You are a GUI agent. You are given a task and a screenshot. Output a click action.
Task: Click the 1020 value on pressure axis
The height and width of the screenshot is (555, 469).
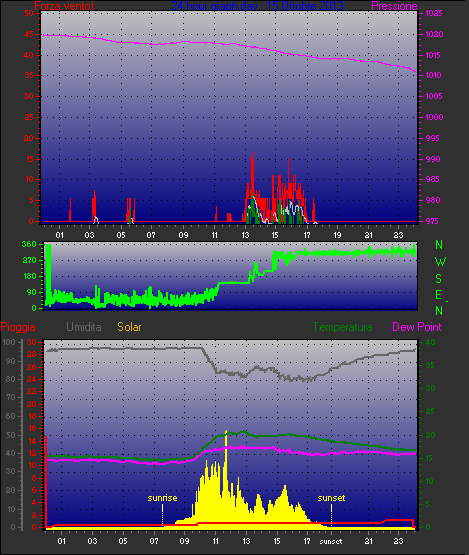434,34
